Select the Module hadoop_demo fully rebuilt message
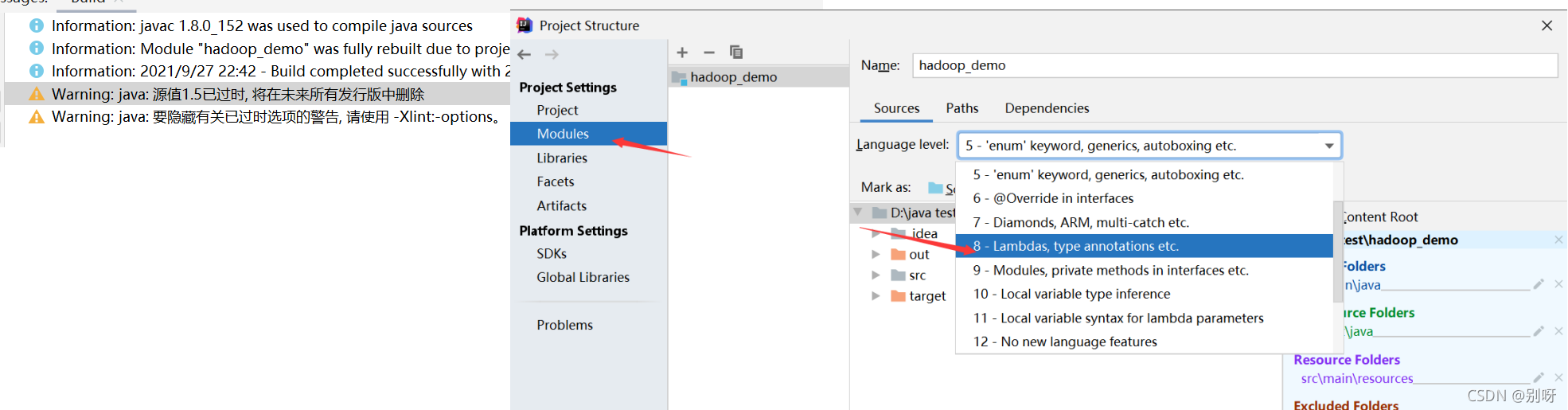This screenshot has height=410, width=1568. (x=280, y=49)
